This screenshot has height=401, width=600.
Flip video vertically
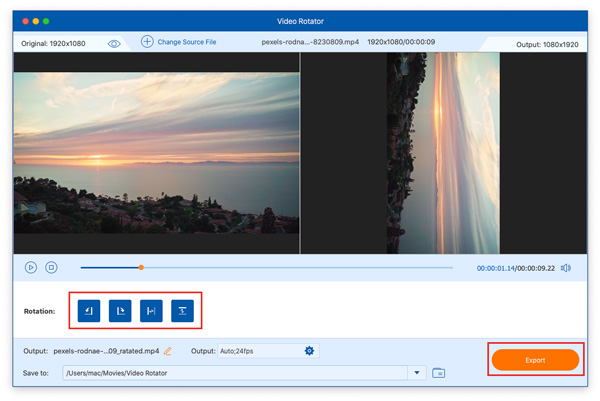(x=183, y=311)
